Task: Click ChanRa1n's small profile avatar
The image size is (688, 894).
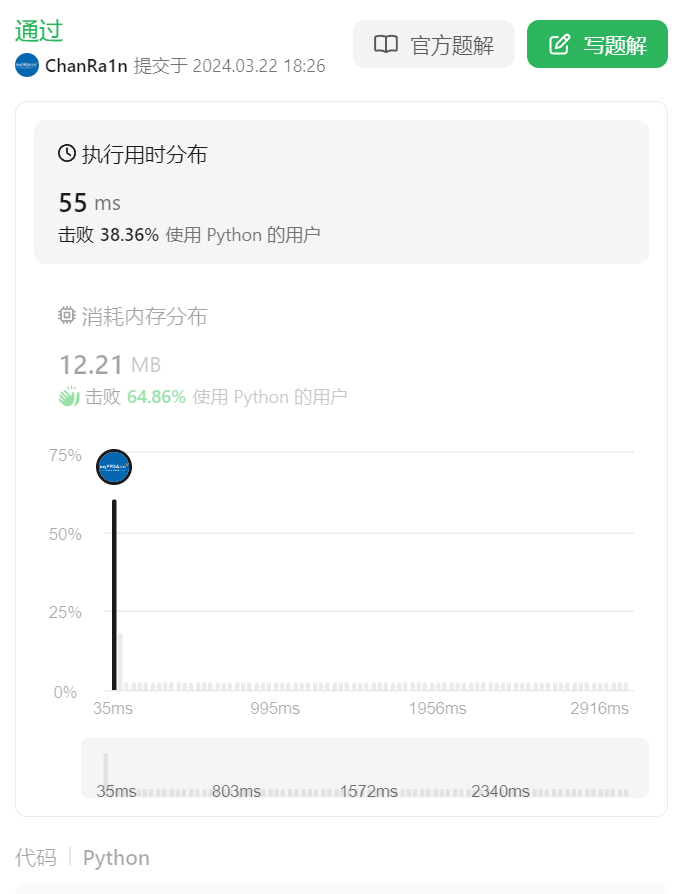Action: pos(27,66)
